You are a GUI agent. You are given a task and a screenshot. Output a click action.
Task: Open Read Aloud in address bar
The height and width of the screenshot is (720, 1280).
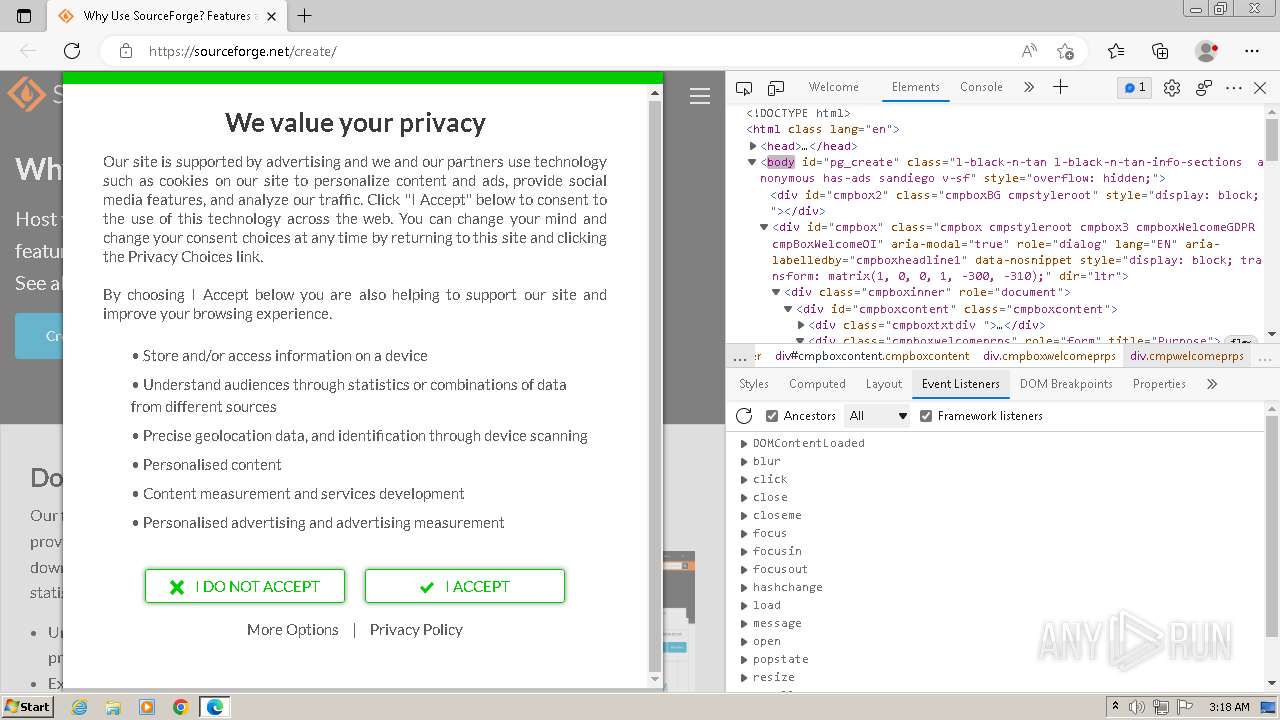pyautogui.click(x=1029, y=51)
